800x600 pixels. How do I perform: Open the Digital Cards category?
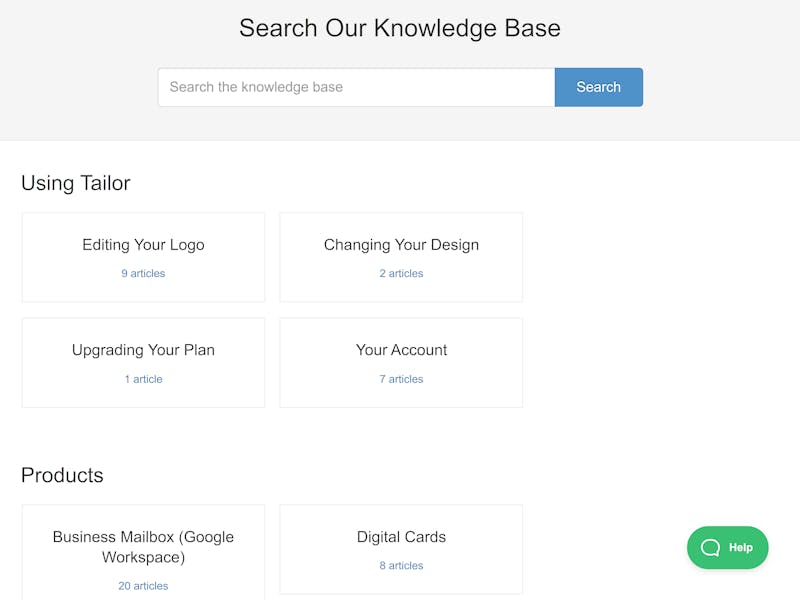pyautogui.click(x=402, y=537)
